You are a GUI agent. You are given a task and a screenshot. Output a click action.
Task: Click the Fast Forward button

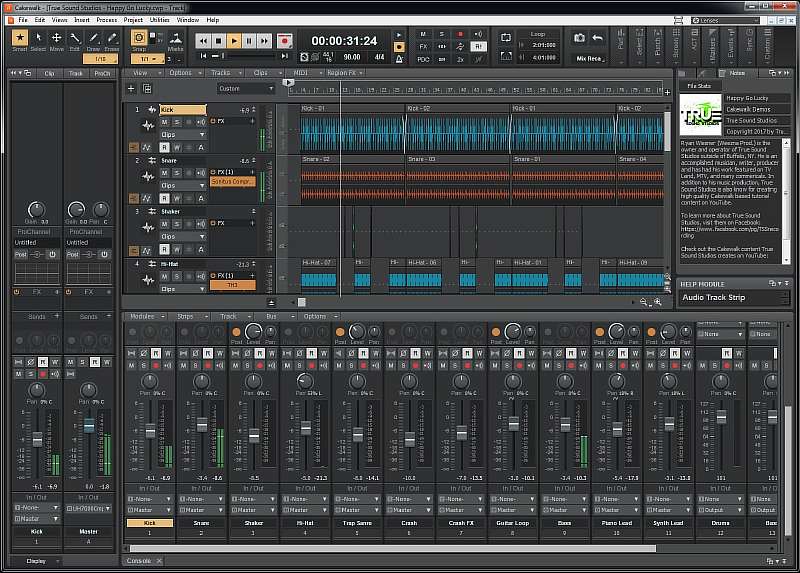(264, 41)
